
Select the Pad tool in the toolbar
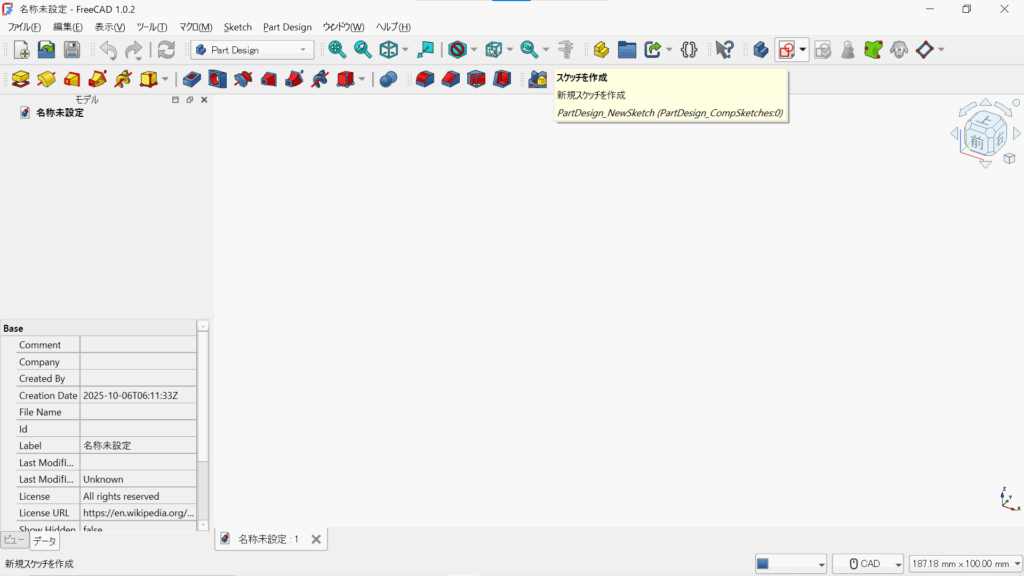[20, 78]
